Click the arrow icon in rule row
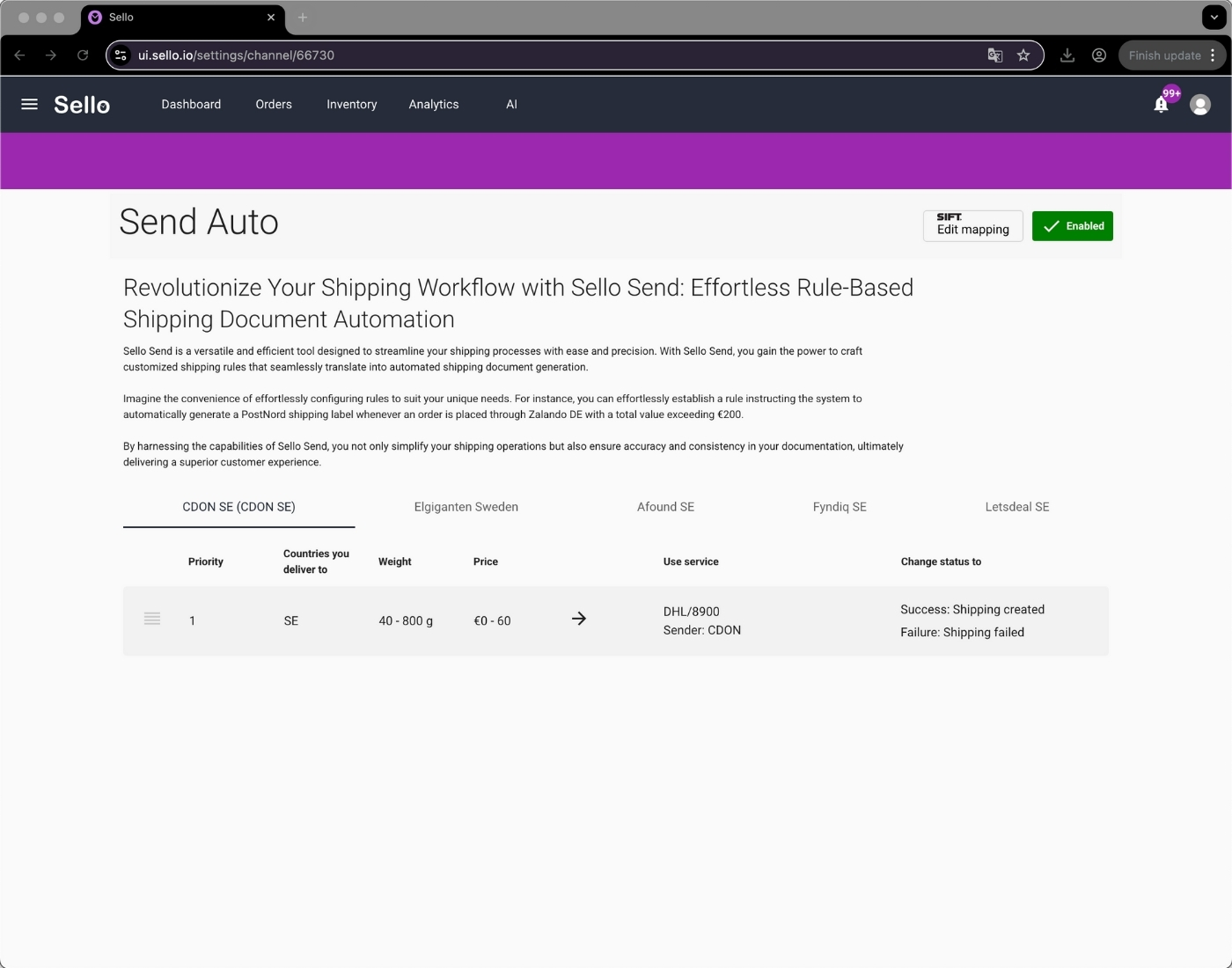This screenshot has width=1232, height=968. click(579, 619)
